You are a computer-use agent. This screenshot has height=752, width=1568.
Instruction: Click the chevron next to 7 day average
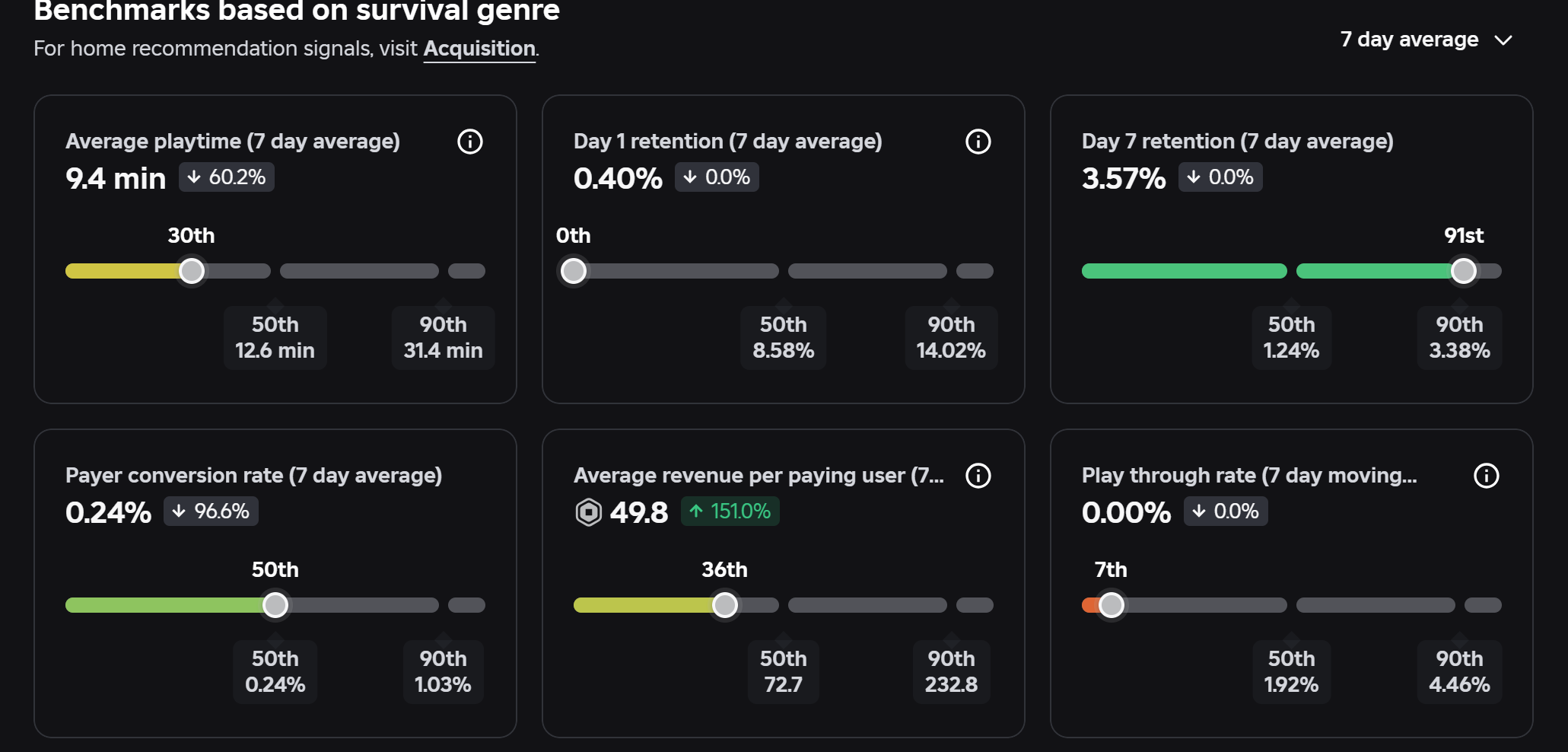[x=1503, y=40]
